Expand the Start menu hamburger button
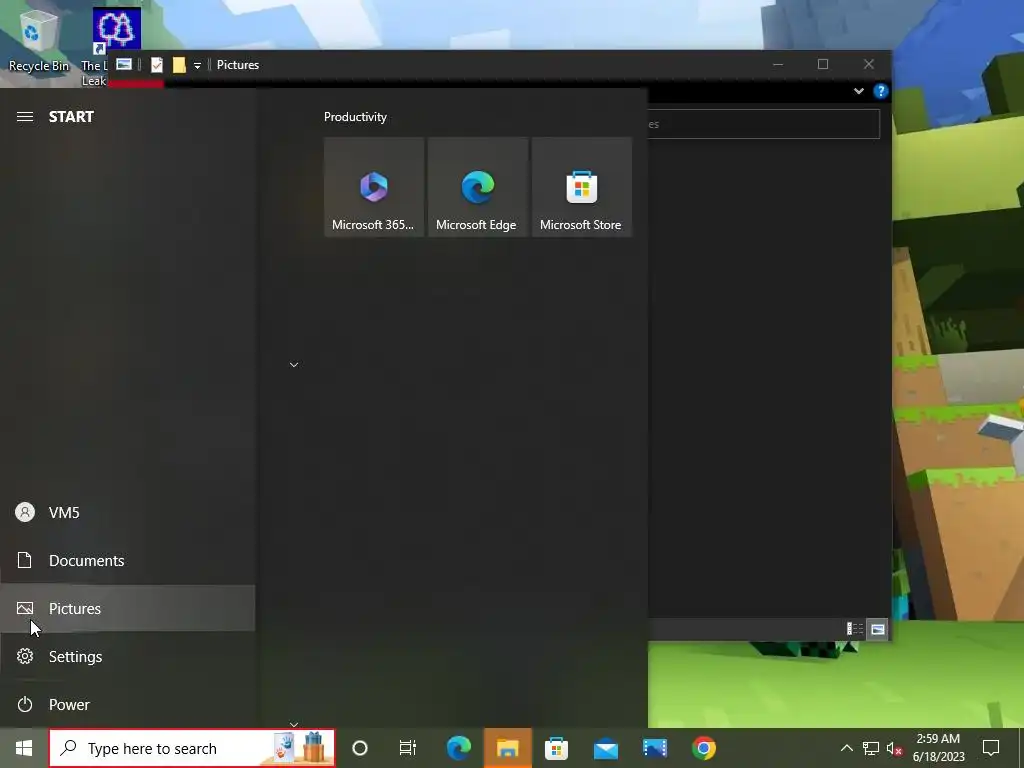The width and height of the screenshot is (1024, 768). [x=25, y=117]
